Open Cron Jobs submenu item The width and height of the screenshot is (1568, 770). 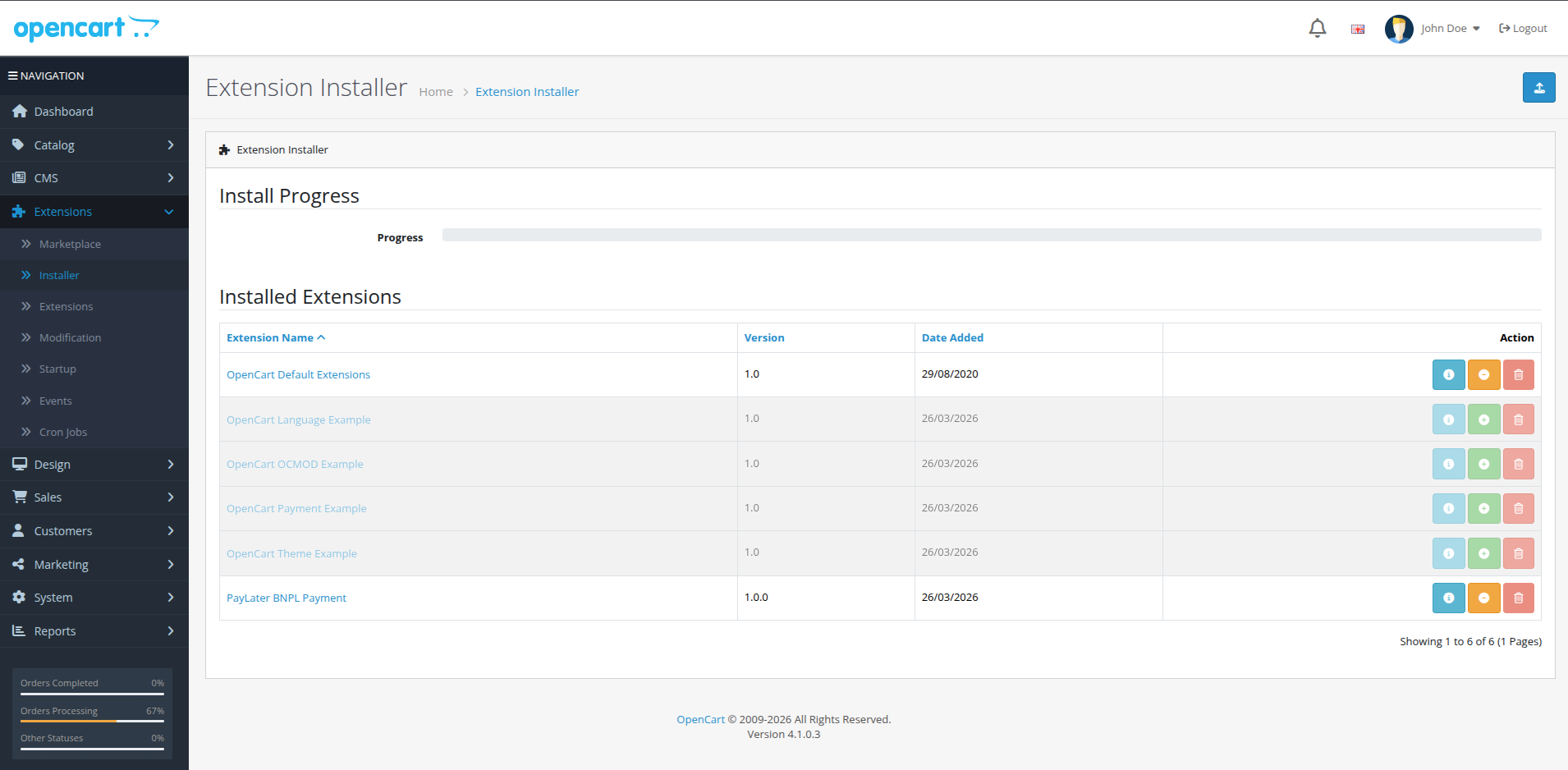94,432
